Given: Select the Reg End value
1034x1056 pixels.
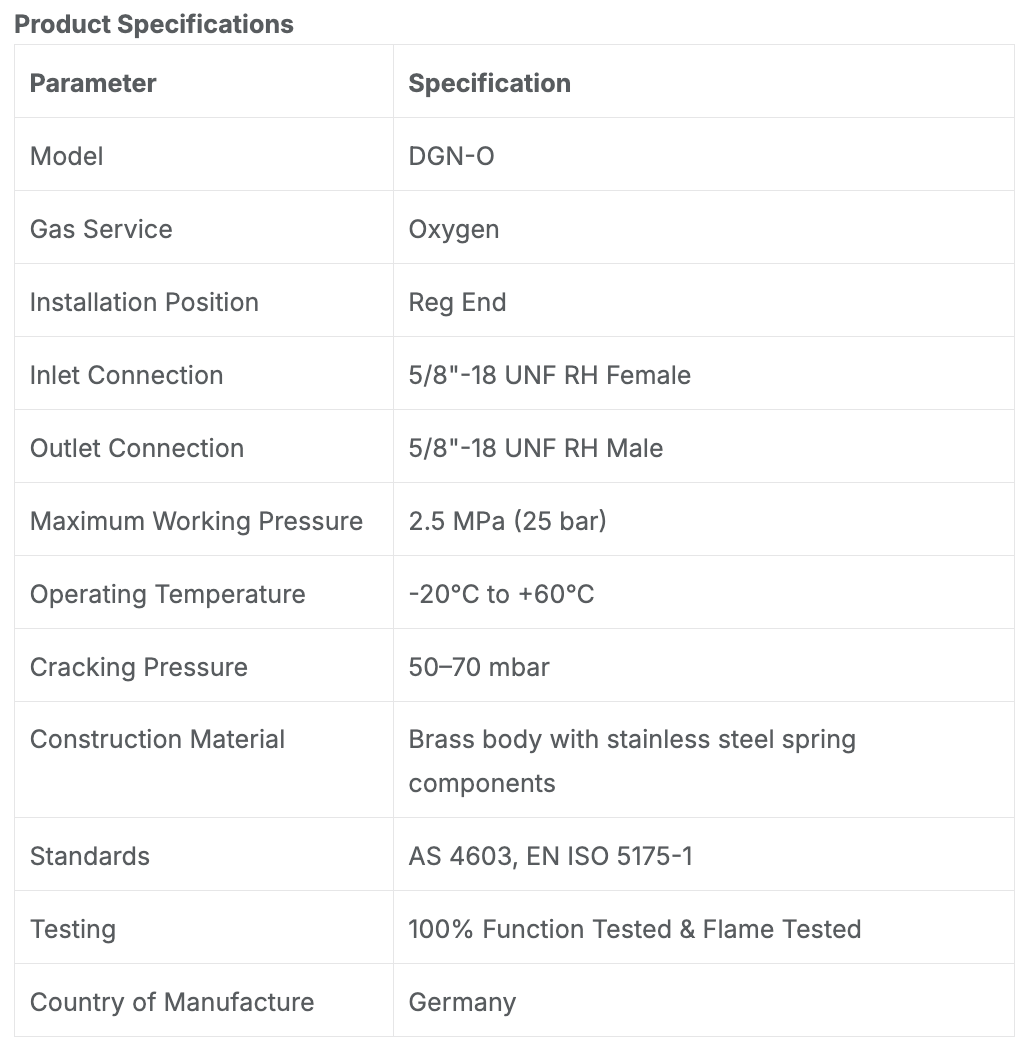Looking at the screenshot, I should (x=457, y=302).
